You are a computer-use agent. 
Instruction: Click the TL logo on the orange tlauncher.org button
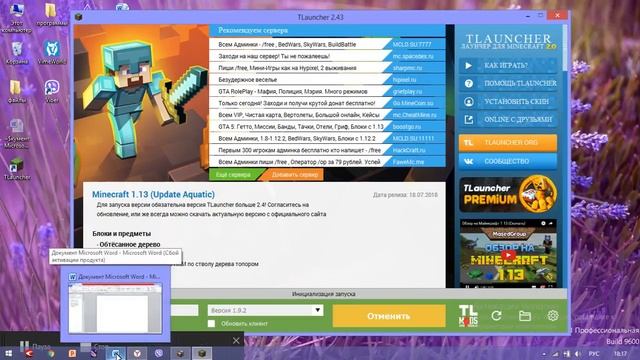point(469,143)
